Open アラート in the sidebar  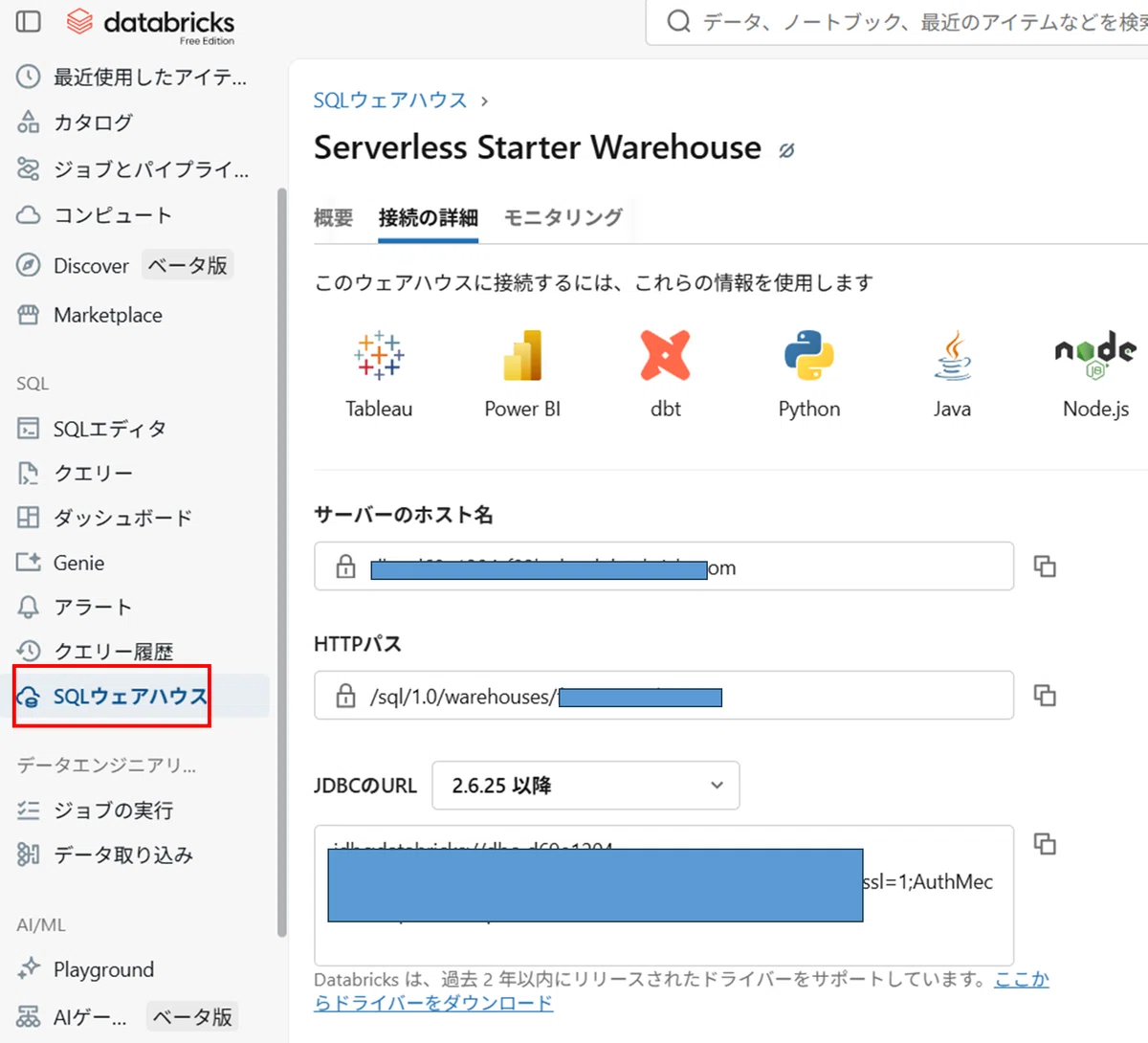[75, 607]
